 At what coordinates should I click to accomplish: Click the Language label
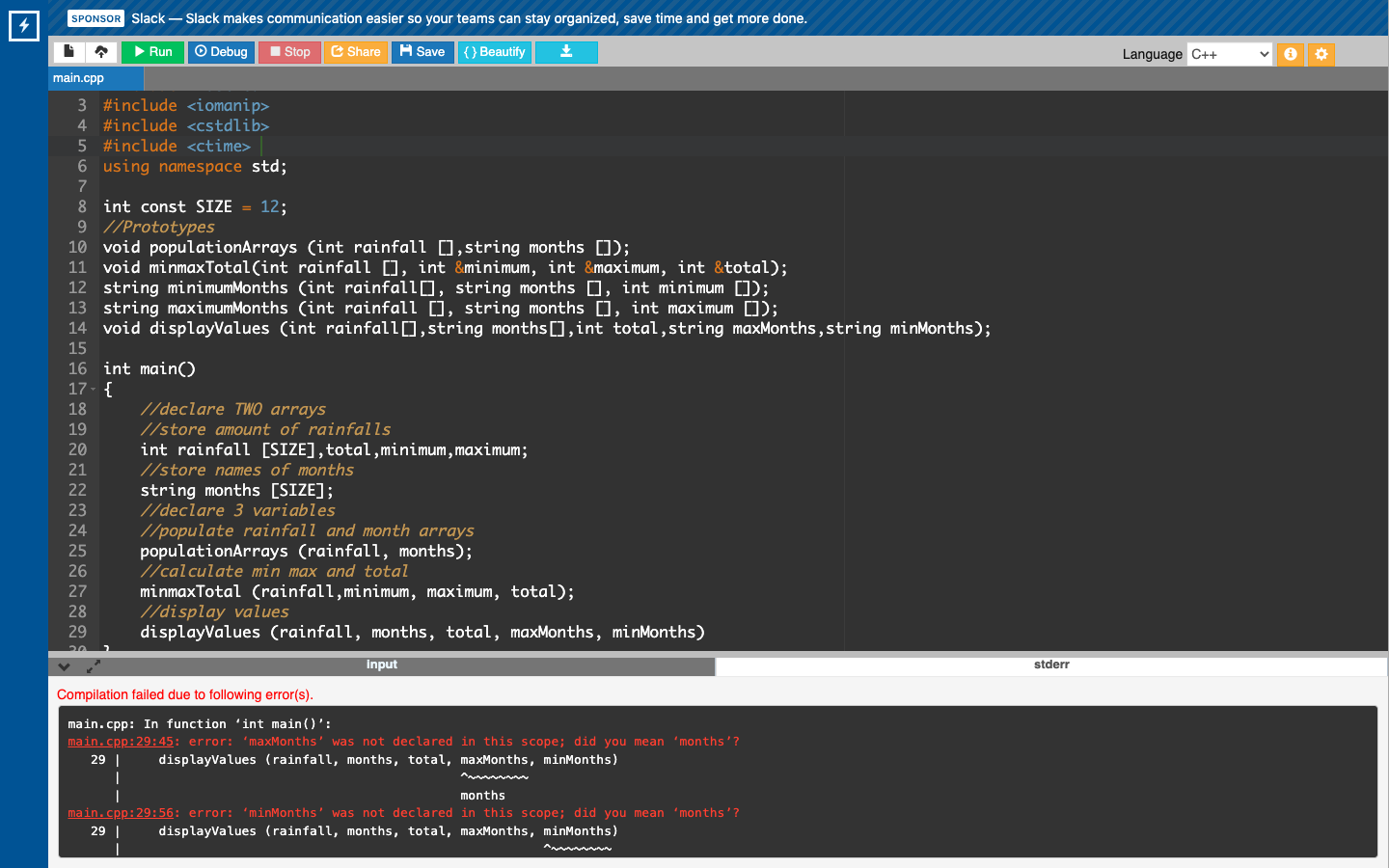[x=1152, y=54]
